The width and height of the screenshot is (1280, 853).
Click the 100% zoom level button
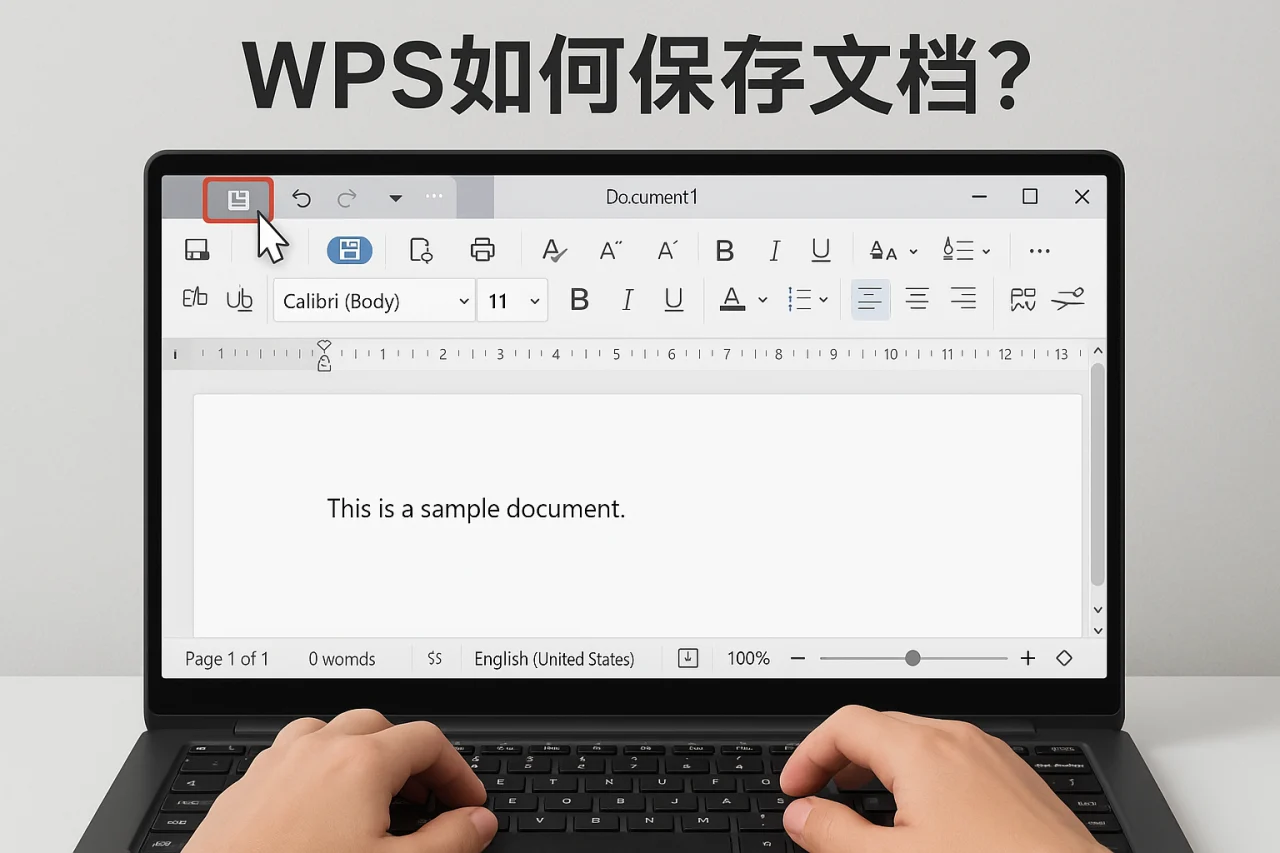click(747, 658)
